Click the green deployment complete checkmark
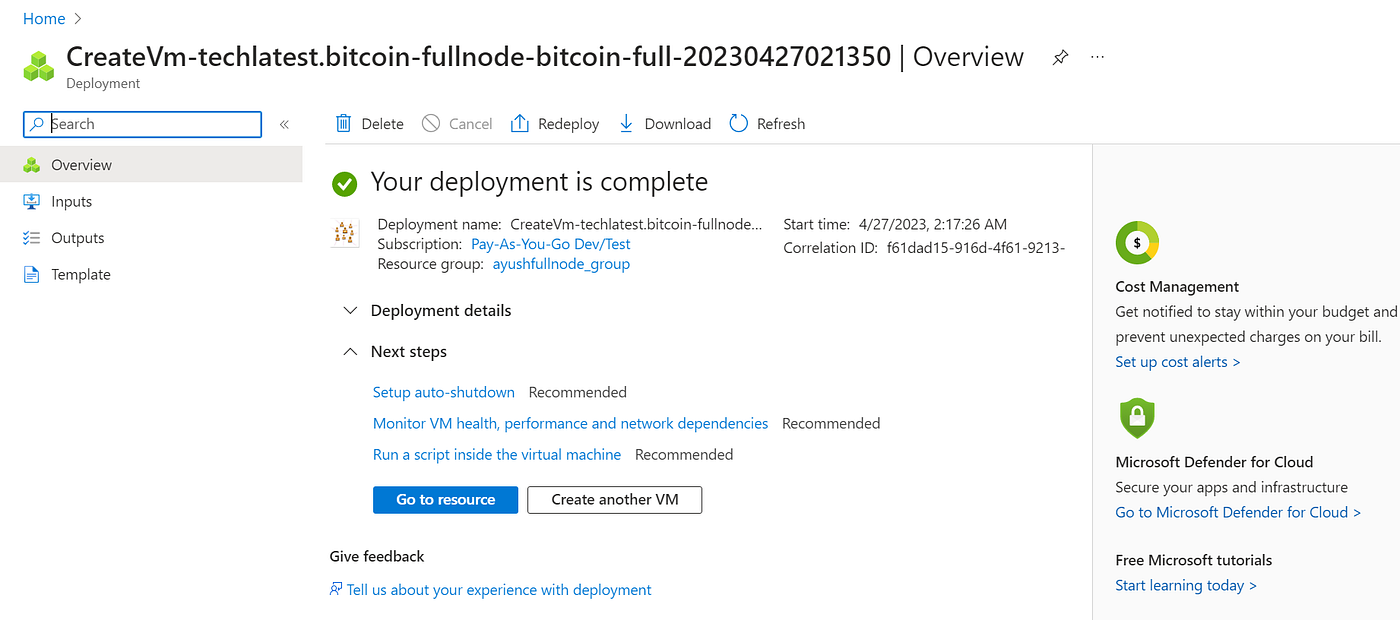This screenshot has width=1400, height=620. pyautogui.click(x=345, y=183)
